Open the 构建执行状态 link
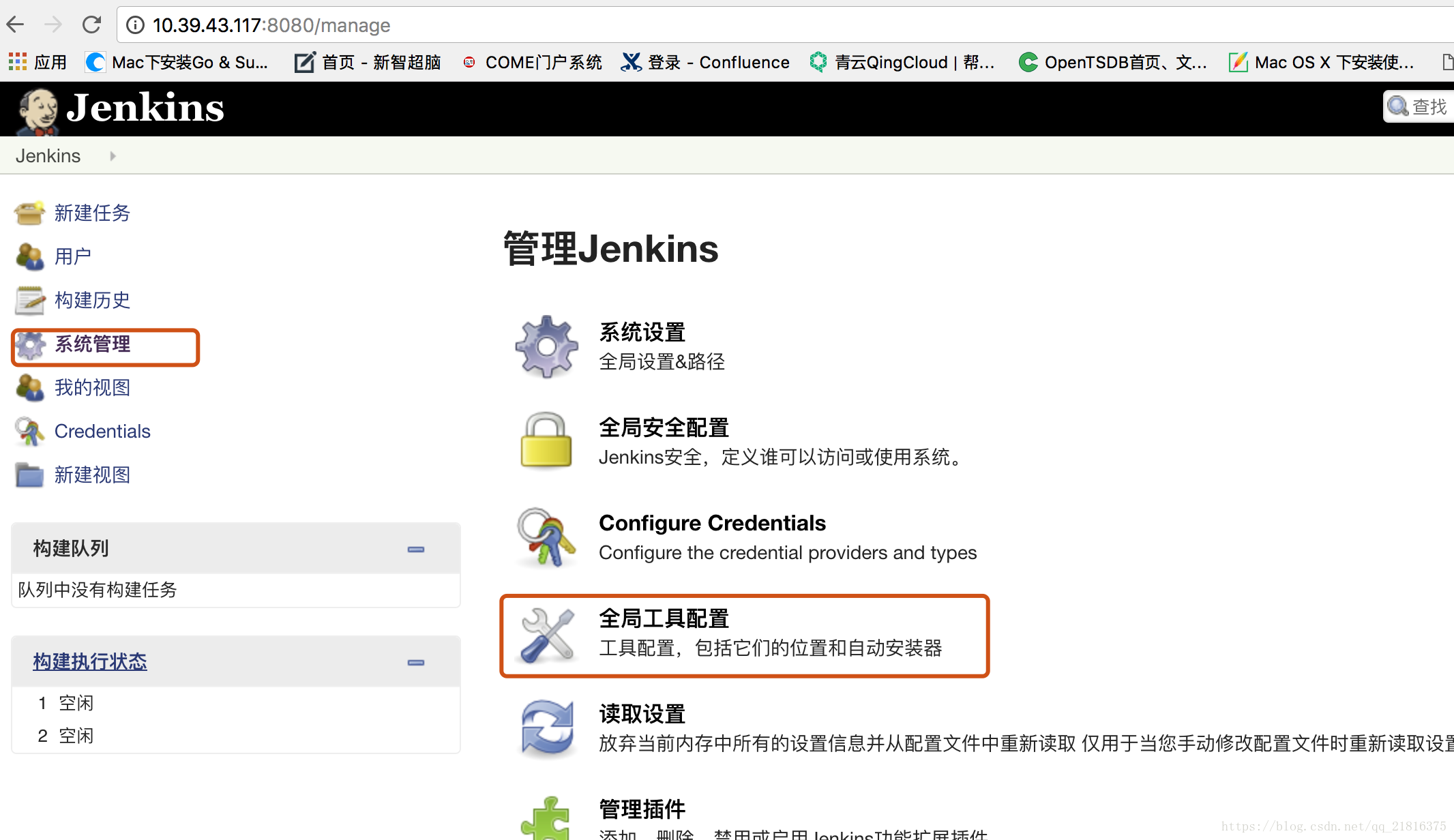 tap(90, 661)
